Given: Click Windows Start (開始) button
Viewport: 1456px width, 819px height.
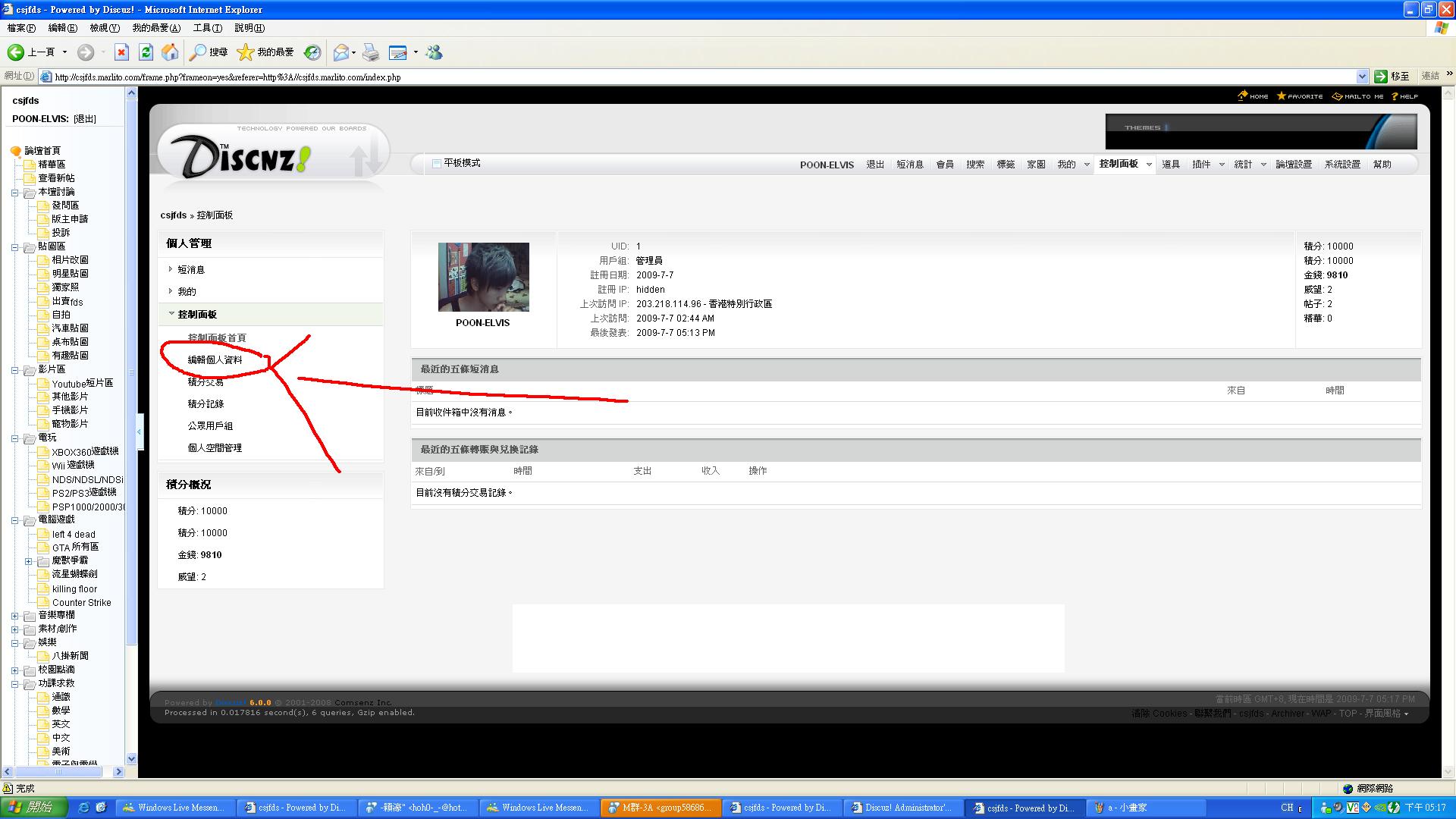Looking at the screenshot, I should [x=34, y=808].
